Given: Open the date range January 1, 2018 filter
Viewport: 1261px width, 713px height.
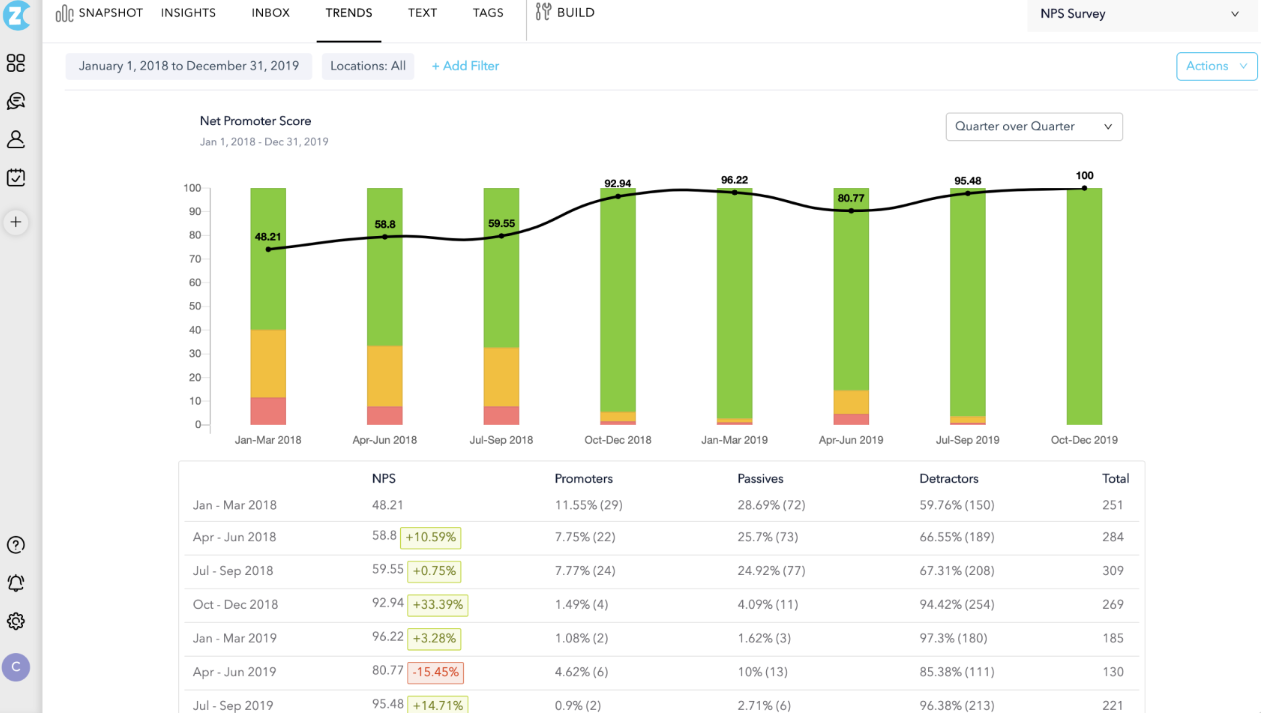Looking at the screenshot, I should pos(189,66).
